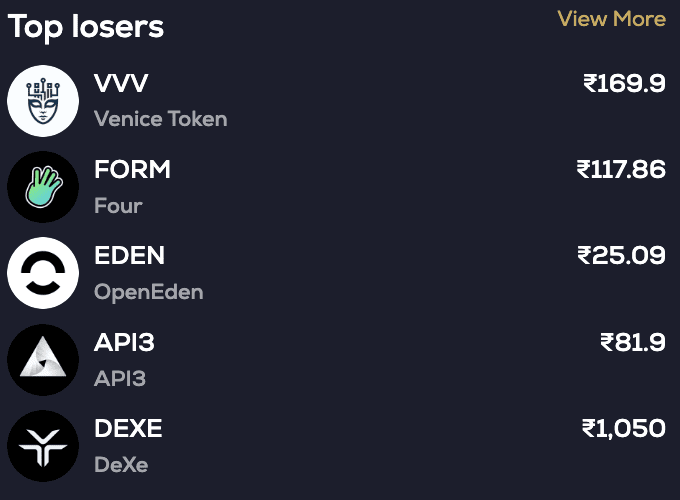This screenshot has height=500, width=680.
Task: Click the EDEN OpenEden logo icon
Action: (x=43, y=273)
